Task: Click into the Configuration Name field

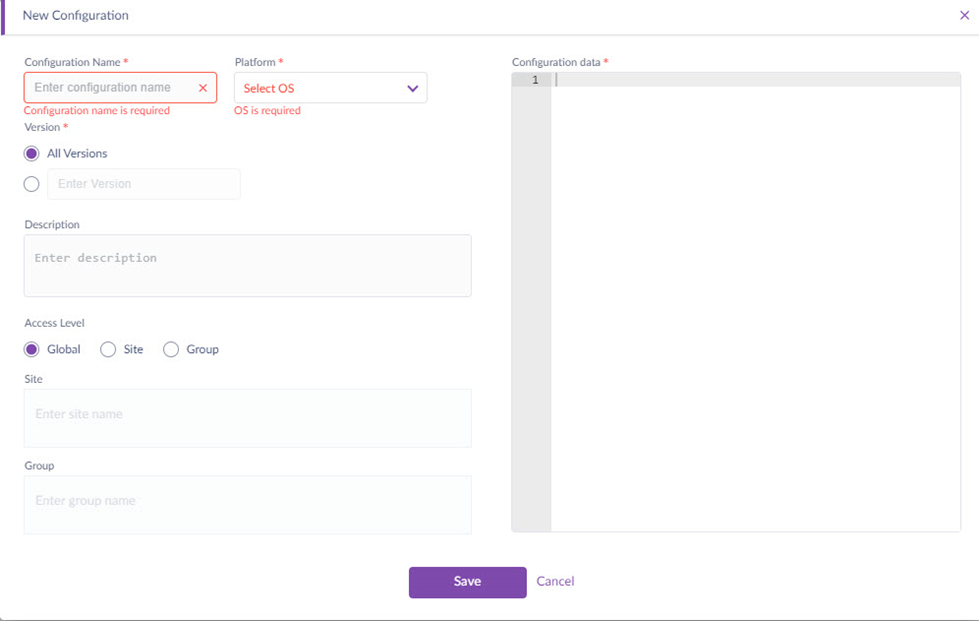Action: 110,88
